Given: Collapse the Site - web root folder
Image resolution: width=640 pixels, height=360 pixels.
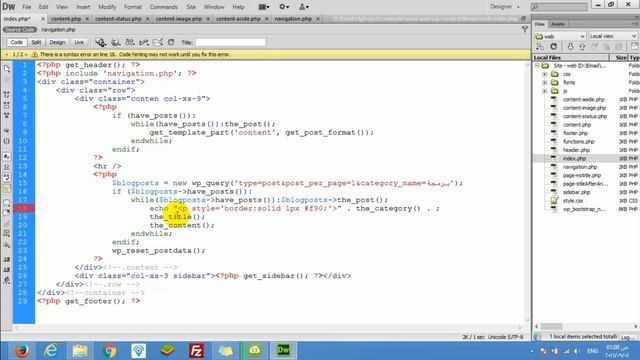Looking at the screenshot, I should pos(537,66).
